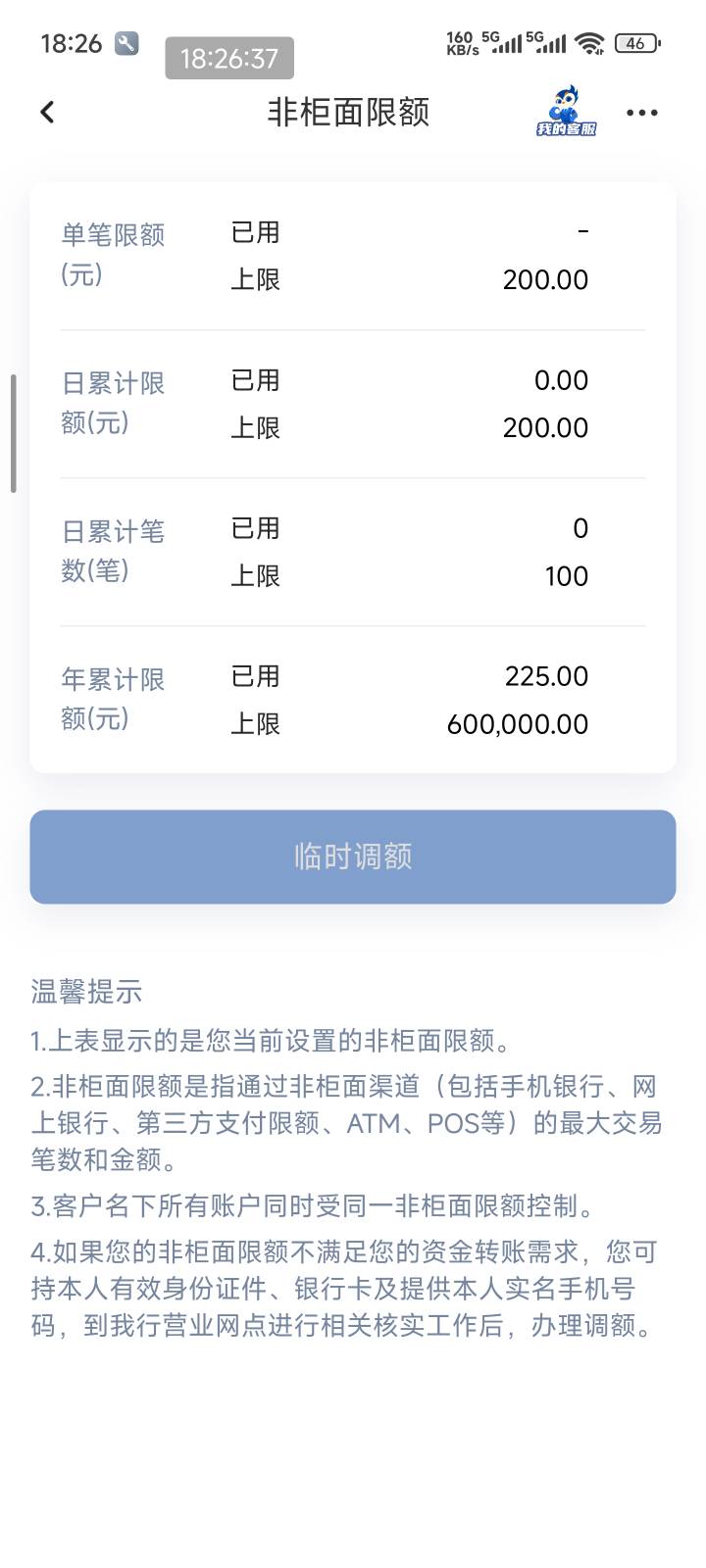Tap the yearly limit value 600,000.00
Image resolution: width=706 pixels, height=1568 pixels.
click(517, 724)
